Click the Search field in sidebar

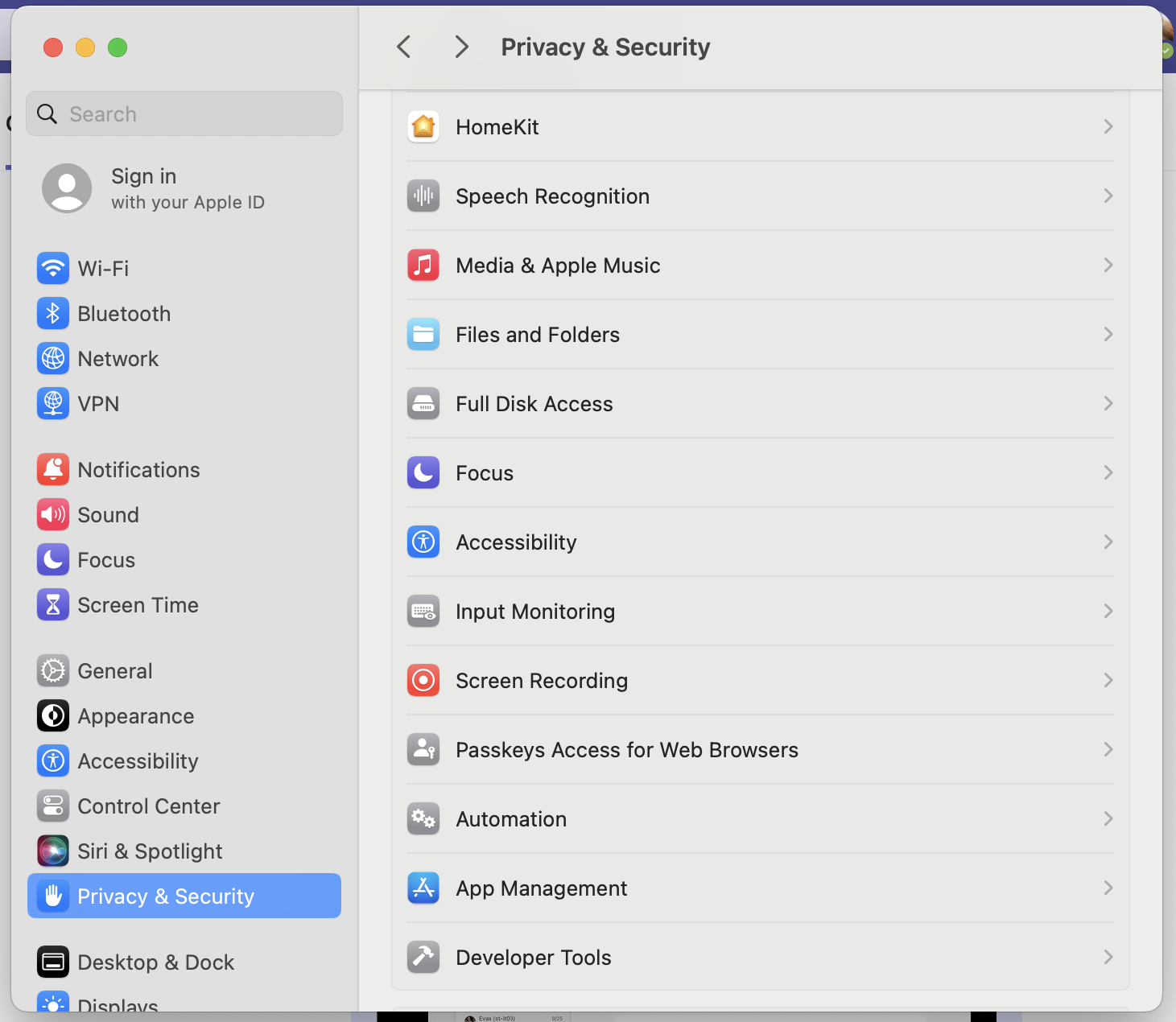click(x=184, y=113)
